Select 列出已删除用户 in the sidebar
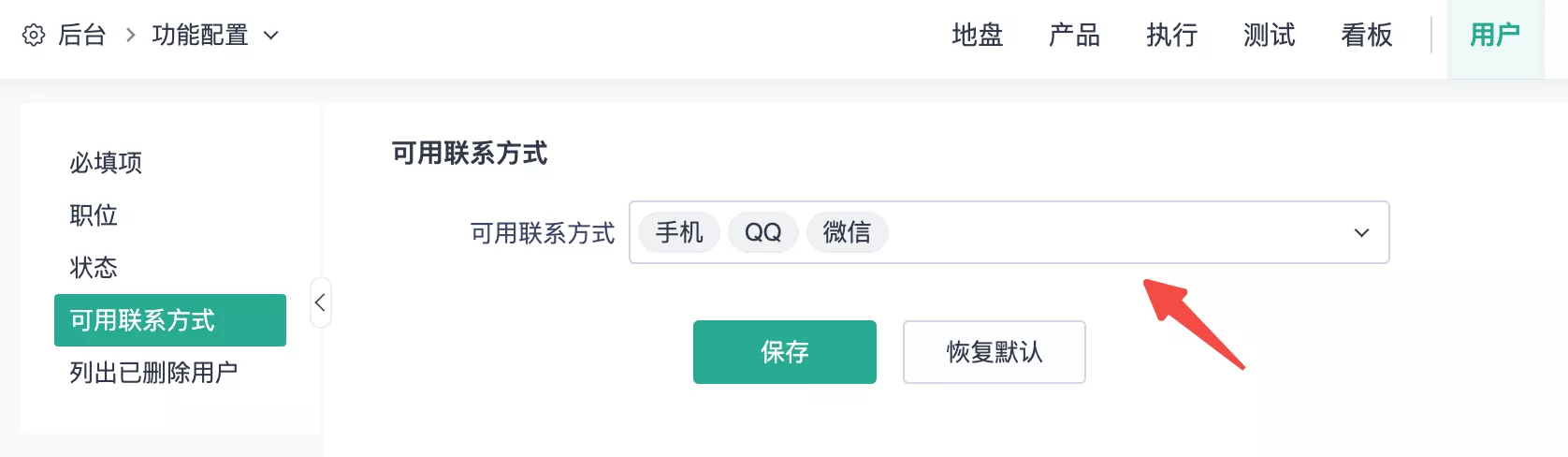The height and width of the screenshot is (457, 1568). [x=153, y=373]
